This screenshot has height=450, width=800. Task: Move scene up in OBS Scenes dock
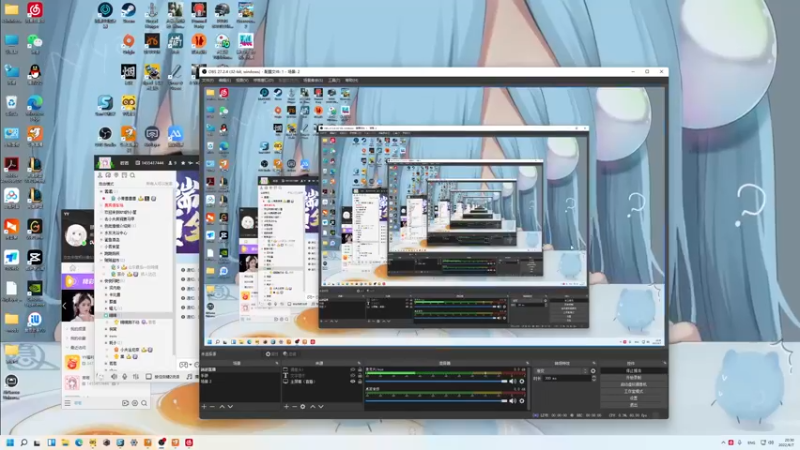pyautogui.click(x=222, y=407)
